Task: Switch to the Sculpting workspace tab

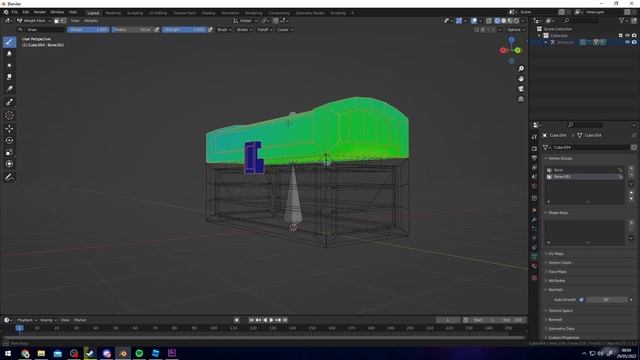Action: coord(135,13)
